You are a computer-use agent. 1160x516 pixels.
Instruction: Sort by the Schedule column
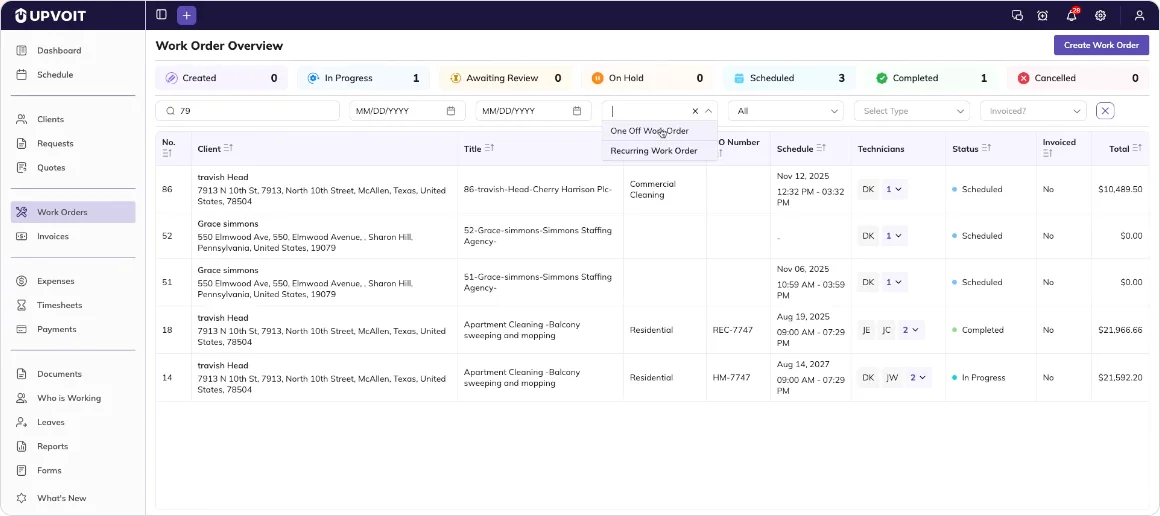[x=821, y=149]
